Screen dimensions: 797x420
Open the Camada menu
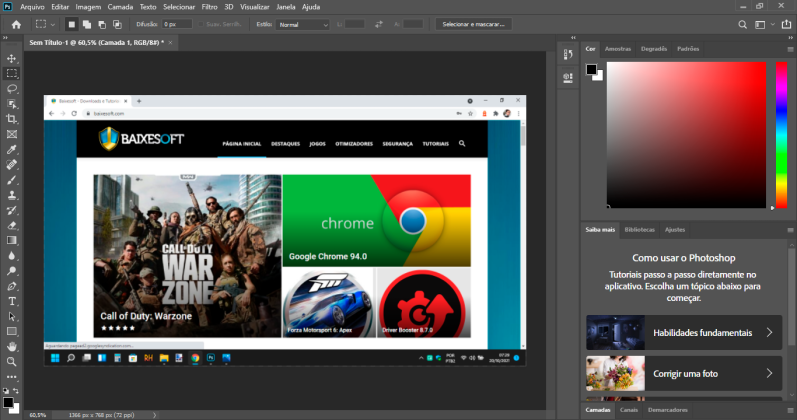click(120, 7)
